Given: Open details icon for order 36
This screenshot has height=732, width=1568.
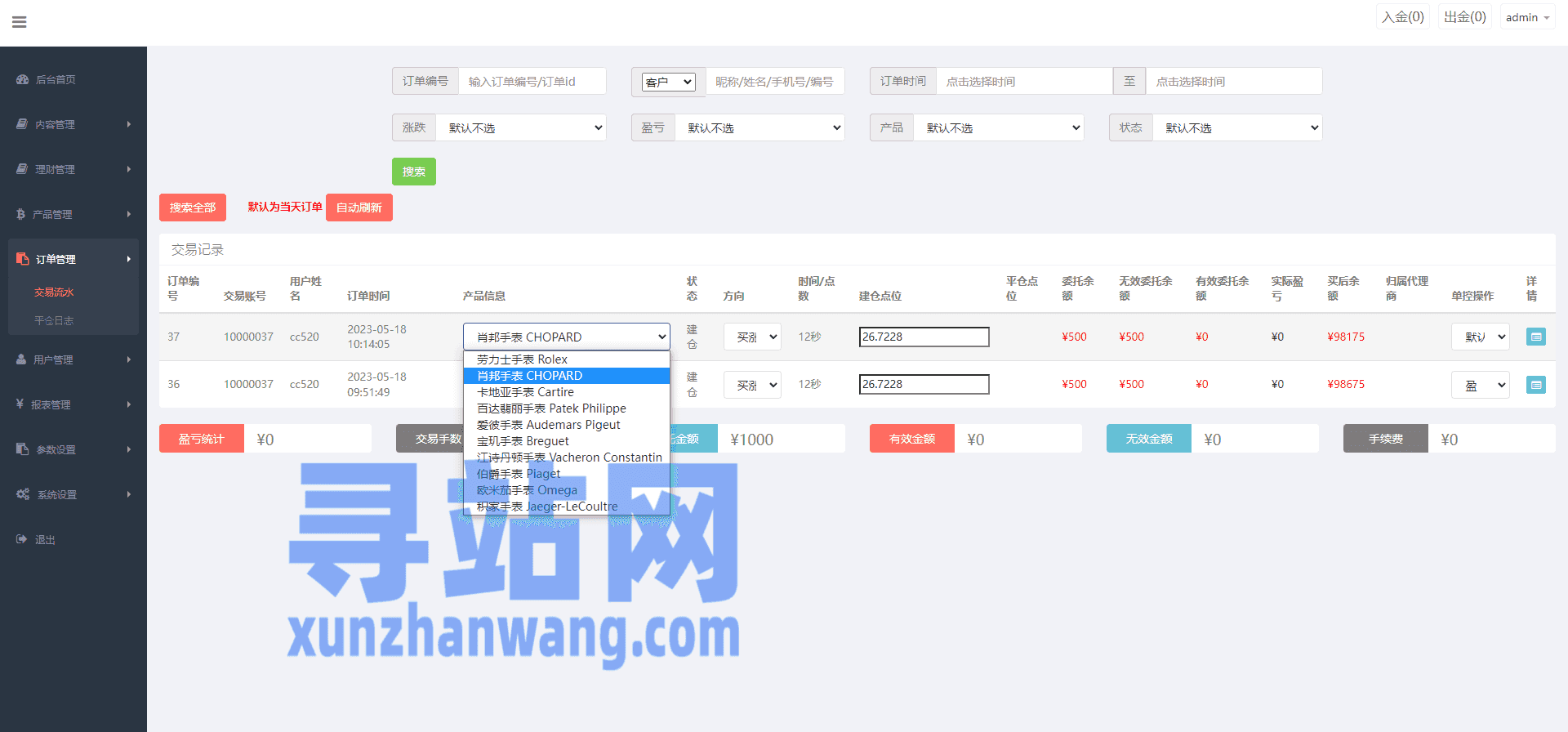Looking at the screenshot, I should coord(1536,384).
